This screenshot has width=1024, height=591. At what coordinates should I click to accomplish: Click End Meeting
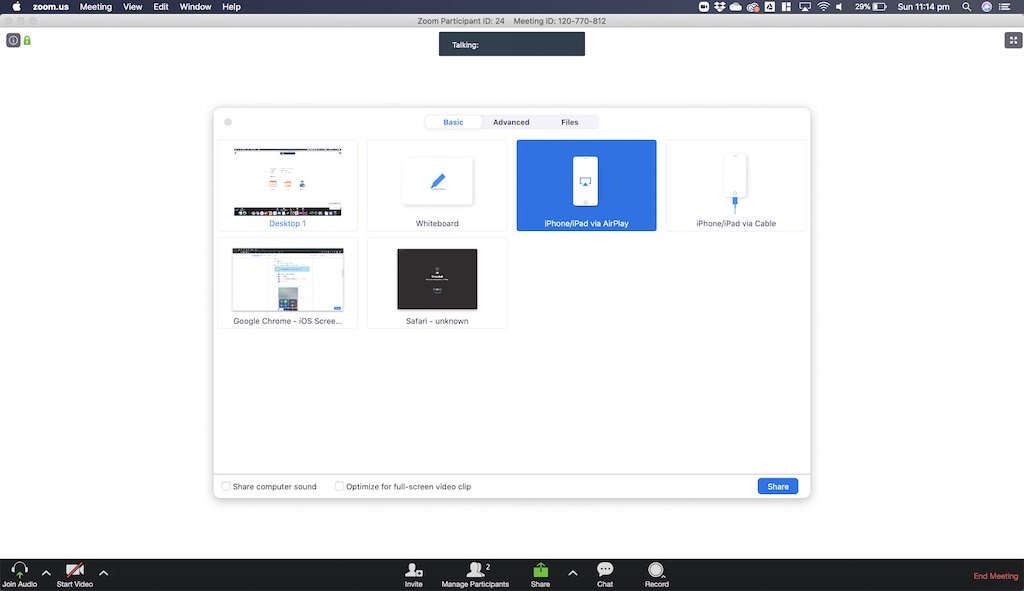pos(995,575)
